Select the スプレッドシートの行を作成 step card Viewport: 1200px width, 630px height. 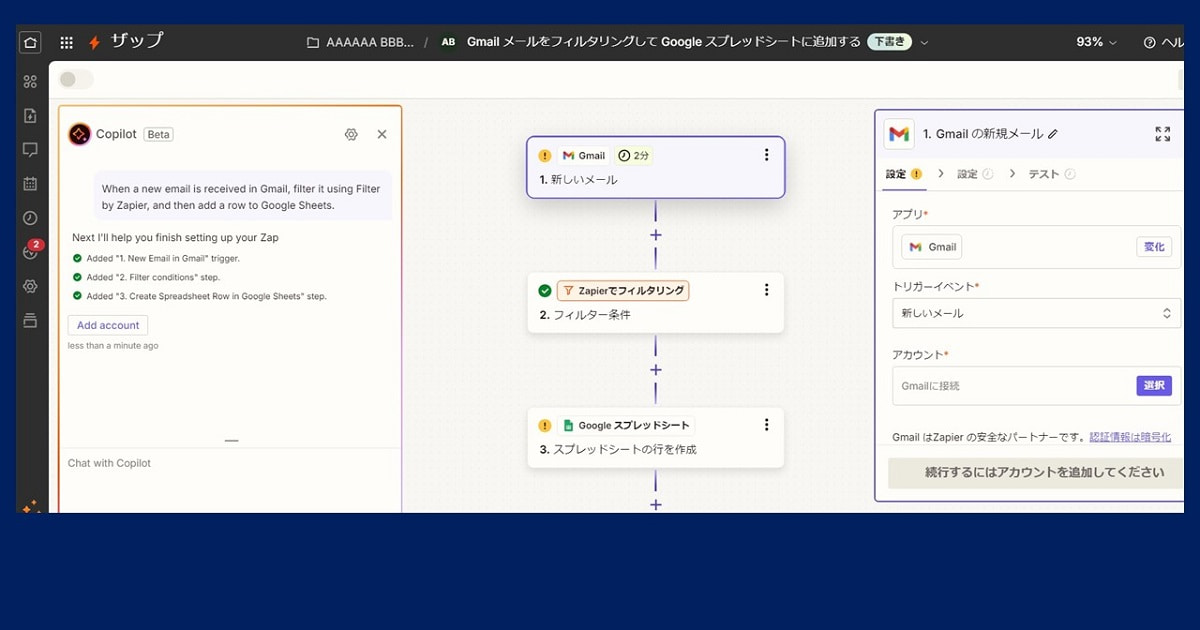[656, 437]
